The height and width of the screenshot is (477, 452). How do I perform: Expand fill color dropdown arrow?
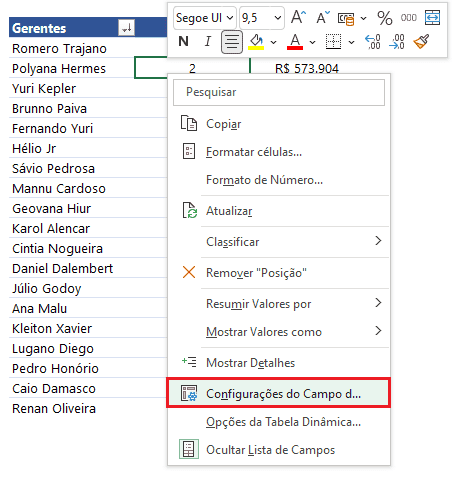(273, 42)
